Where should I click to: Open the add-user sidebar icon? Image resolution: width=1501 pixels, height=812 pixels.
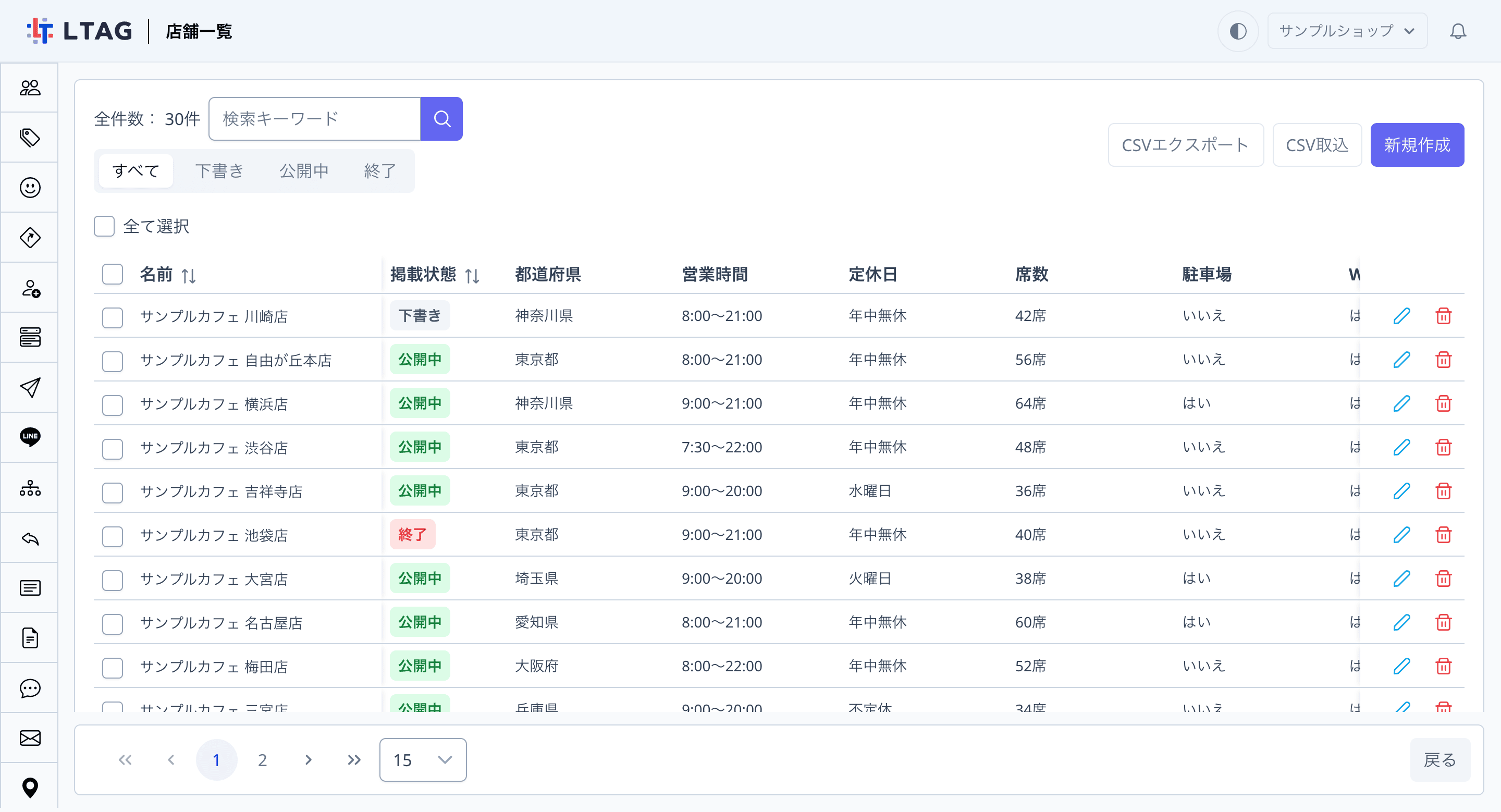[x=30, y=288]
